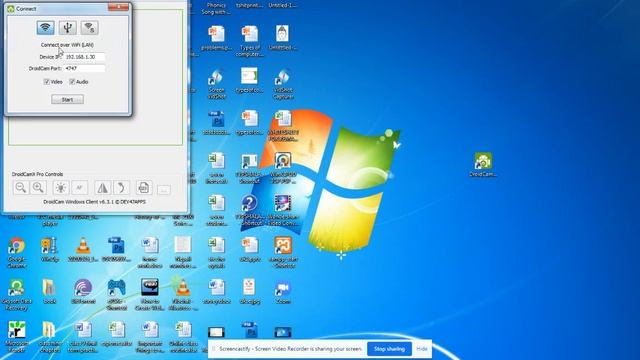Click the save JPG snapshot control
Image resolution: width=640 pixels, height=360 pixels.
click(144, 188)
